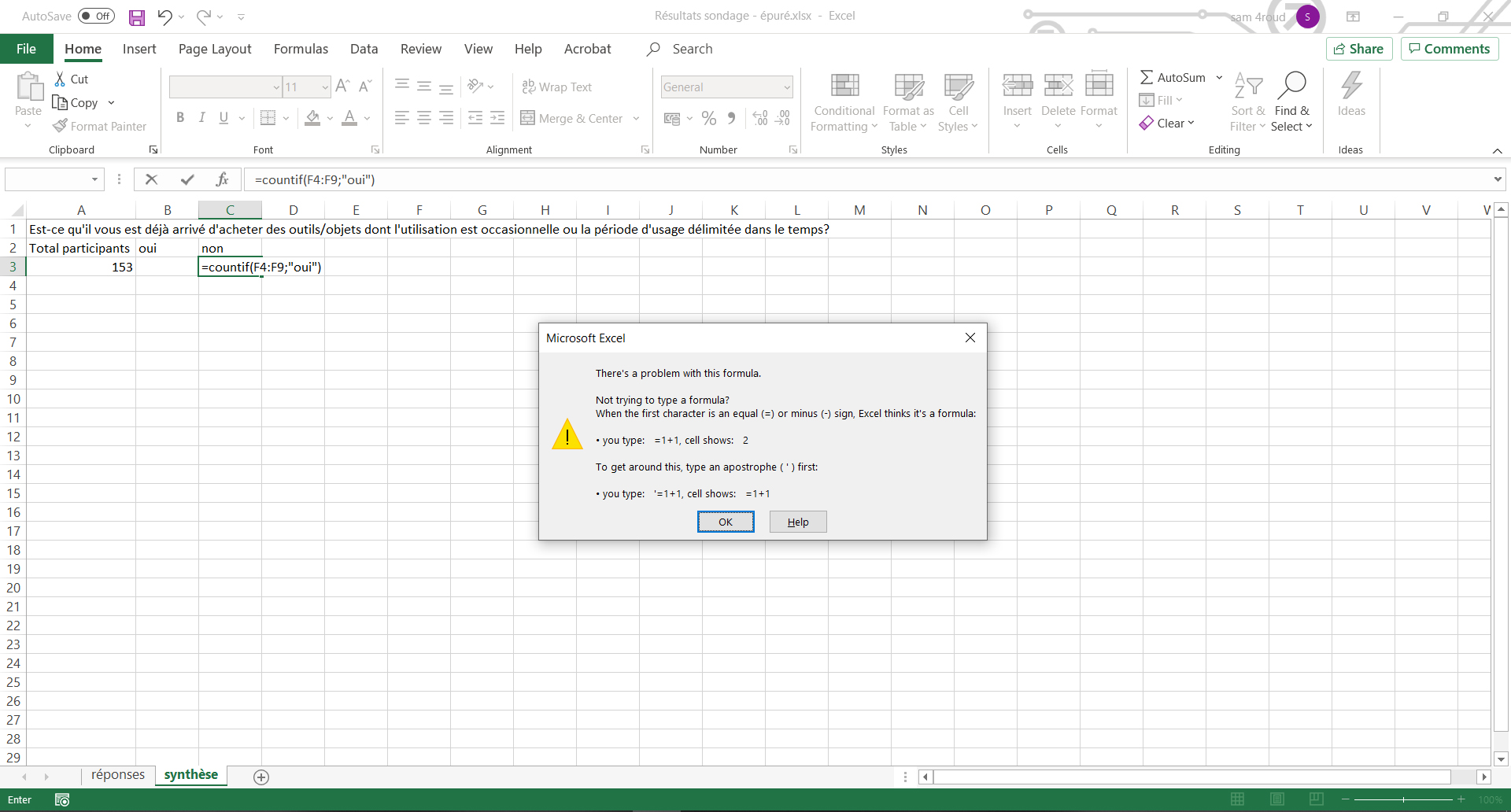Click the Increase Font Size icon
Viewport: 1511px width, 812px height.
[x=342, y=87]
